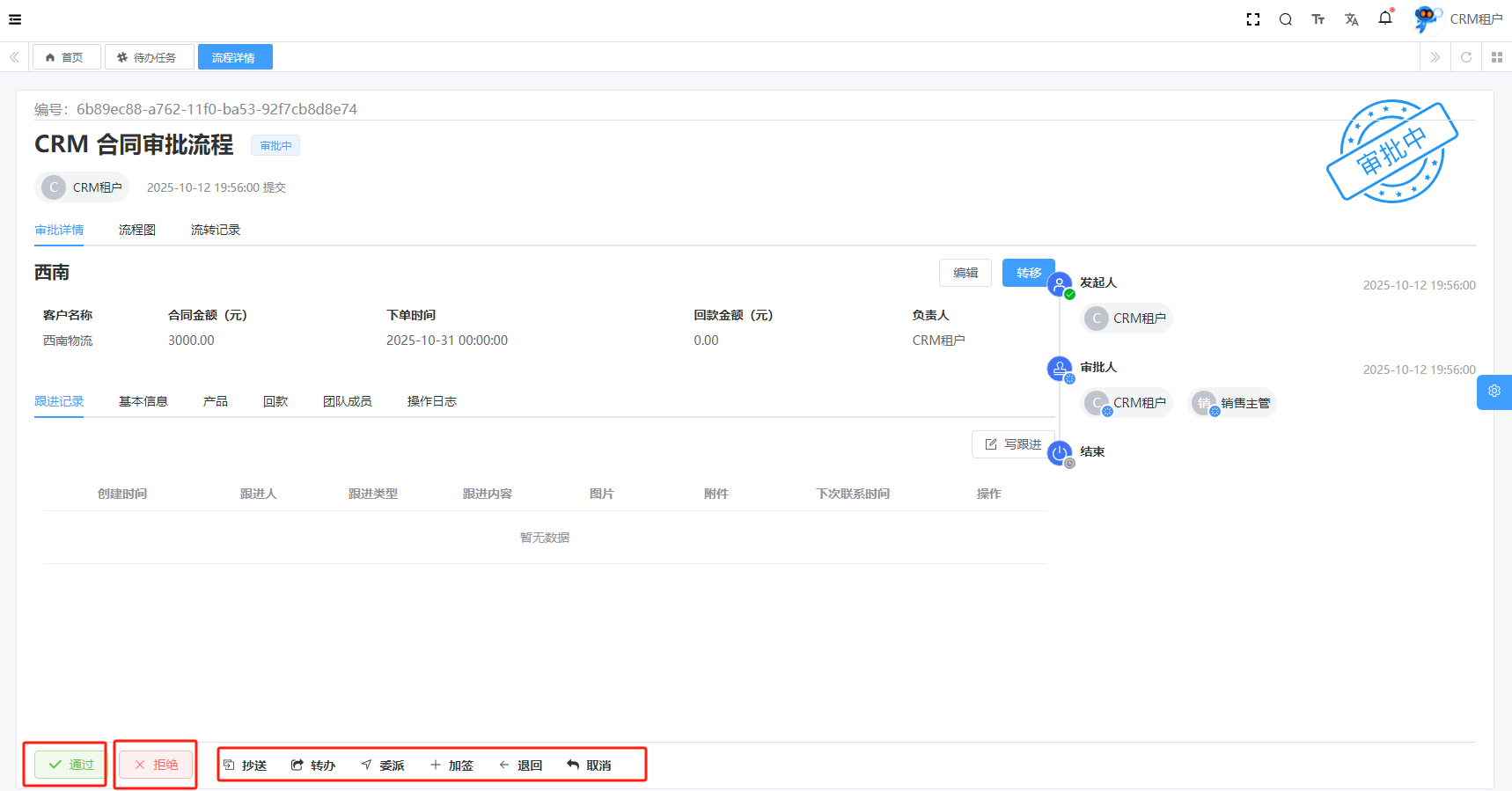The image size is (1512, 791).
Task: Open the 待办任务 tab
Action: coord(149,57)
